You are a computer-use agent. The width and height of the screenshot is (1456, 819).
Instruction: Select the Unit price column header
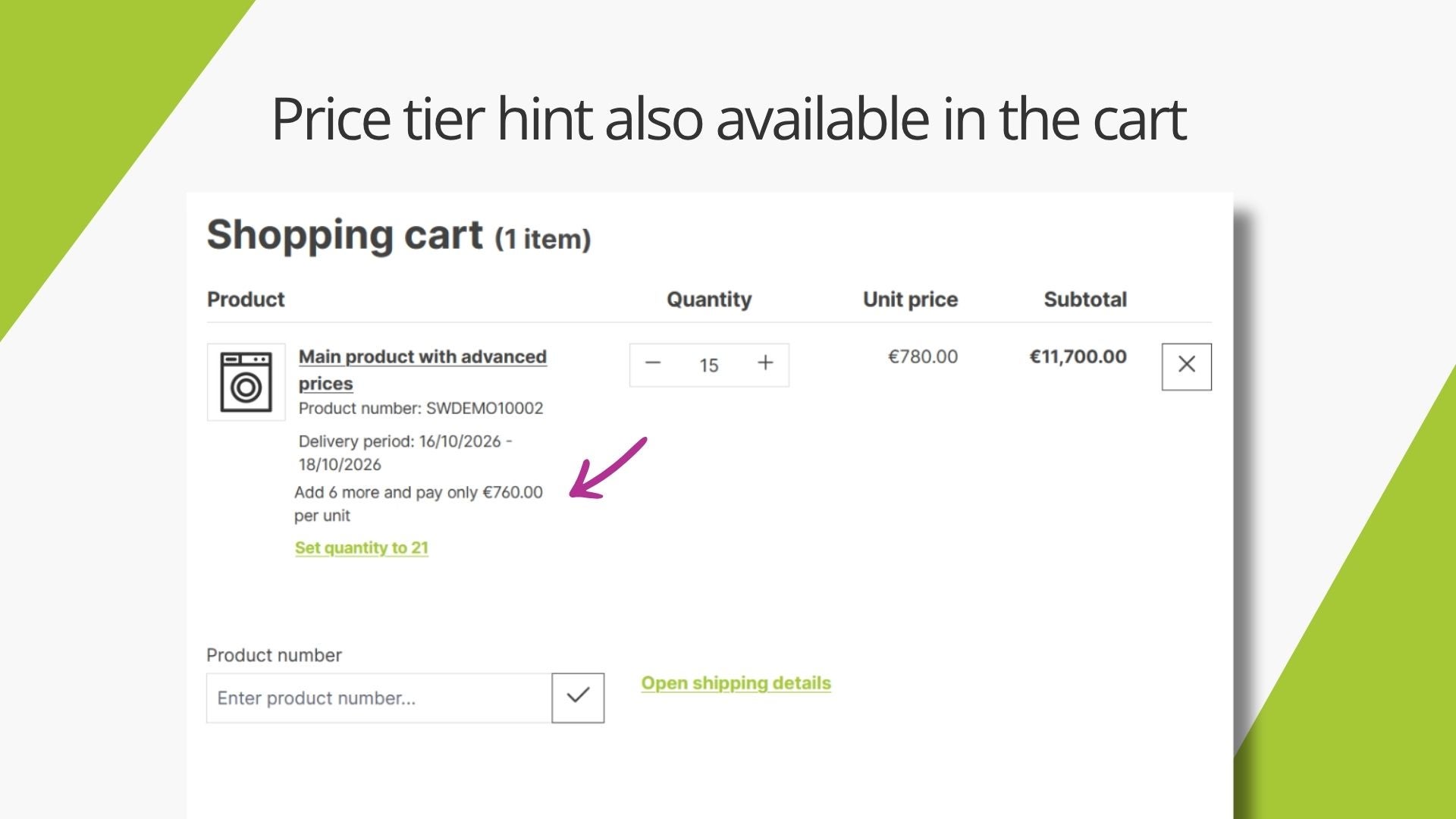[x=910, y=300]
